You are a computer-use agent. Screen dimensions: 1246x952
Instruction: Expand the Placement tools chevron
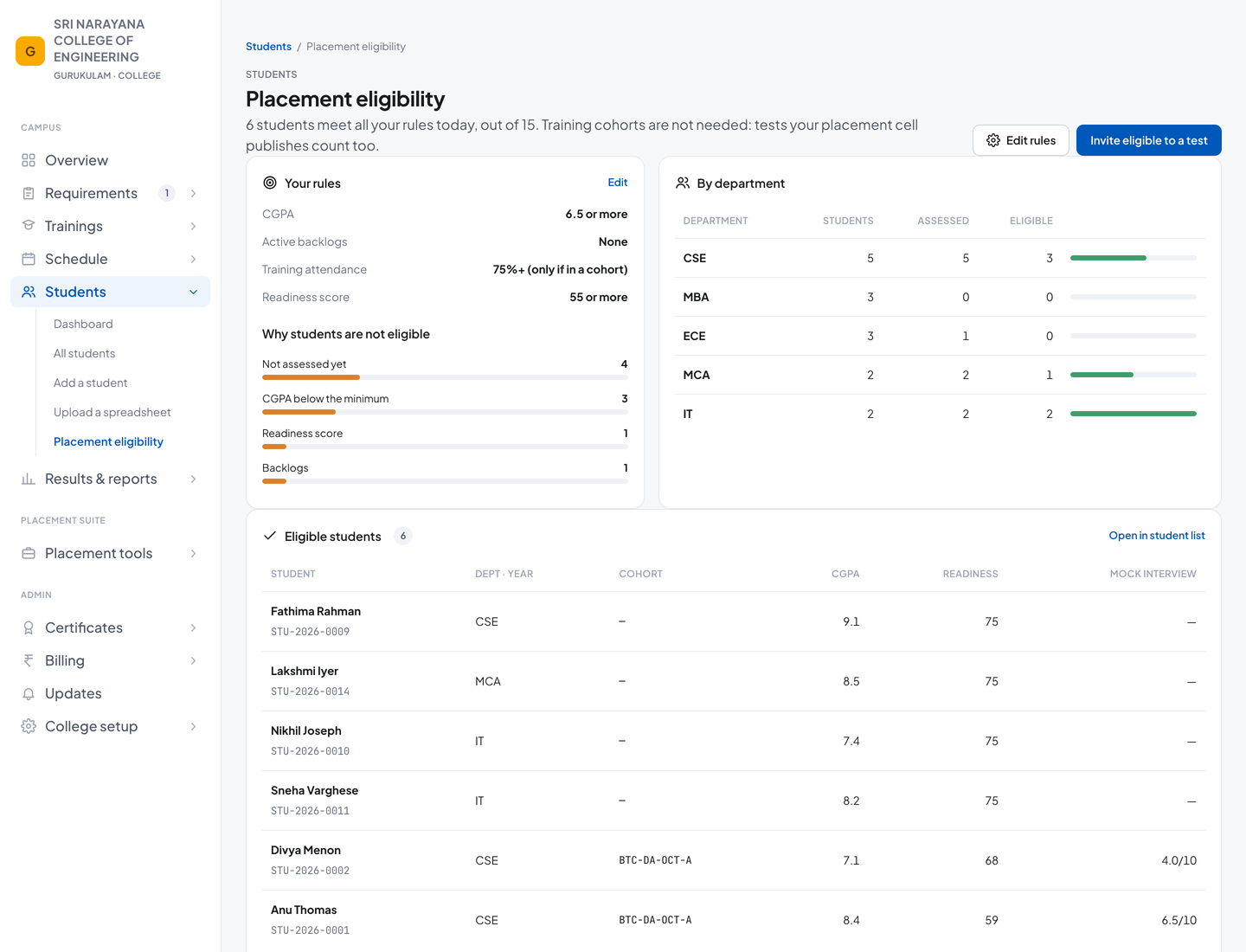point(193,553)
